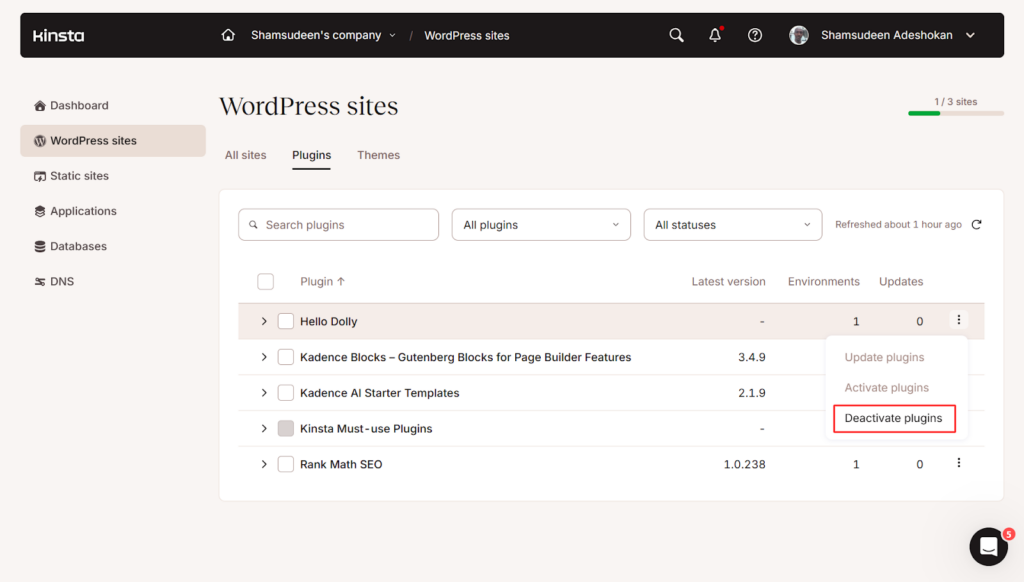Choose Deactivate plugins from the menu
1024x582 pixels.
(x=894, y=418)
